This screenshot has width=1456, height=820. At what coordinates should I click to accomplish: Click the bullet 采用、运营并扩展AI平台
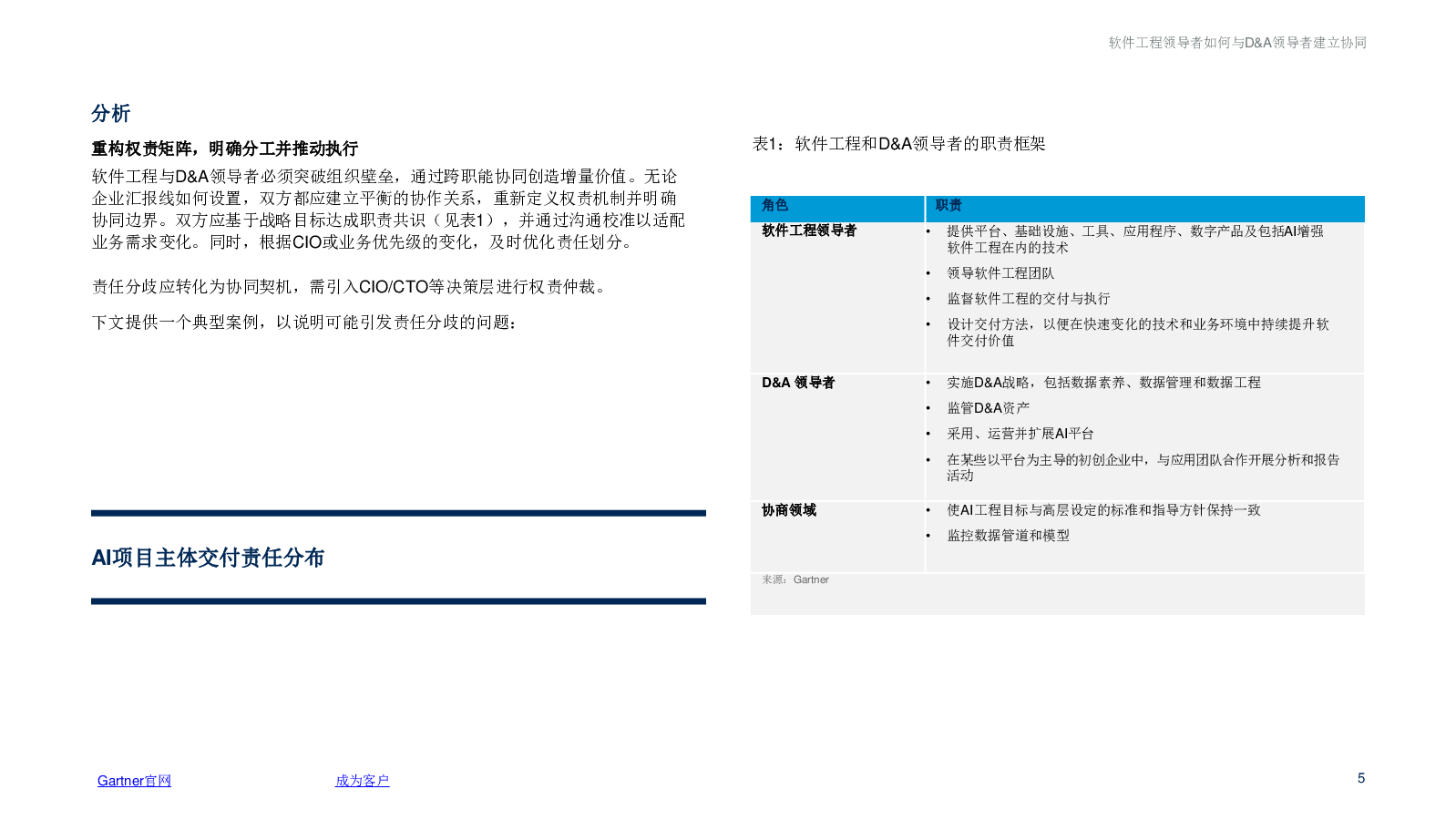(1020, 434)
